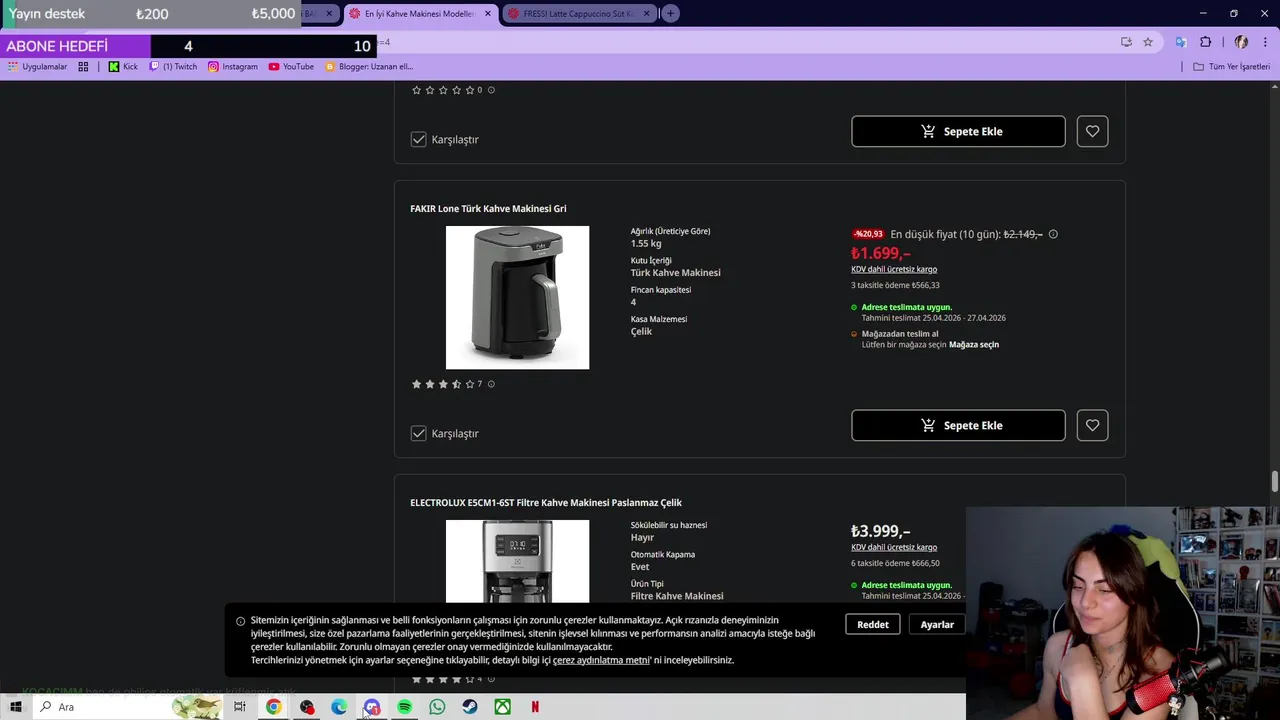This screenshot has height=720, width=1280.
Task: Click cookie banner info icon
Action: coord(240,621)
